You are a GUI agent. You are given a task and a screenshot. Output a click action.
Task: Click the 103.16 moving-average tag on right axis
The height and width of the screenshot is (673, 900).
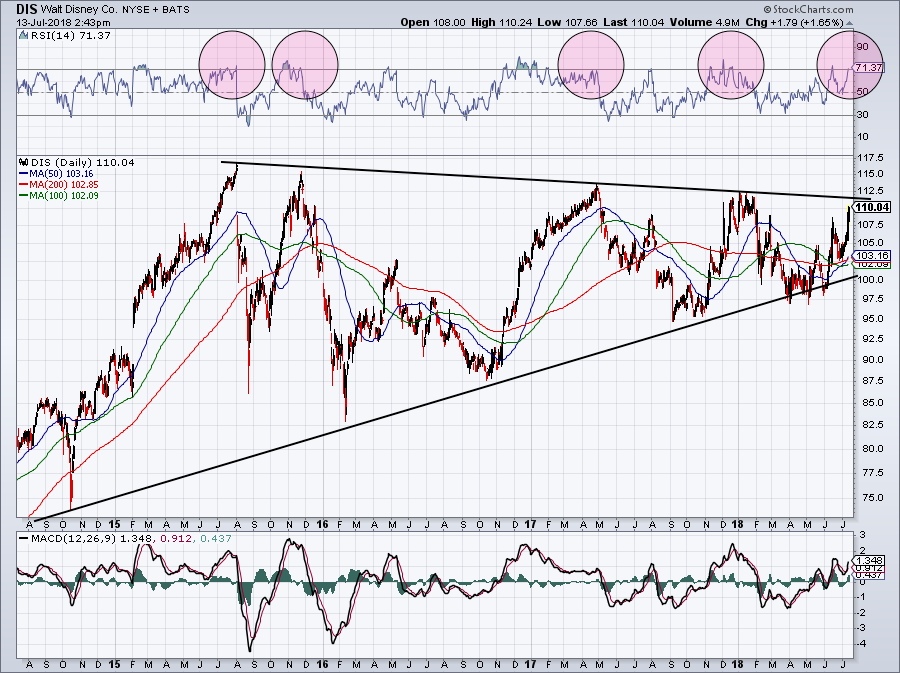[x=872, y=256]
